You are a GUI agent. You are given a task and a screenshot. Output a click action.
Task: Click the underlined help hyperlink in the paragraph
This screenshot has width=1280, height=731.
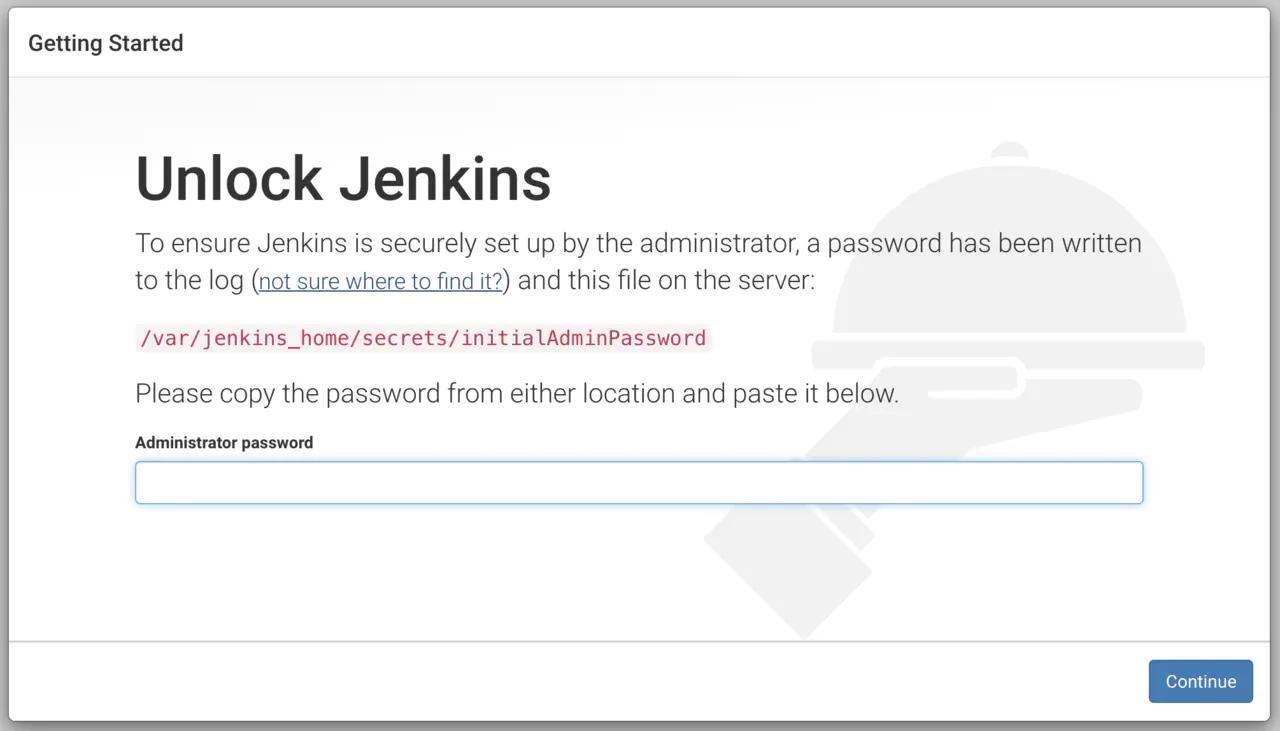(379, 281)
